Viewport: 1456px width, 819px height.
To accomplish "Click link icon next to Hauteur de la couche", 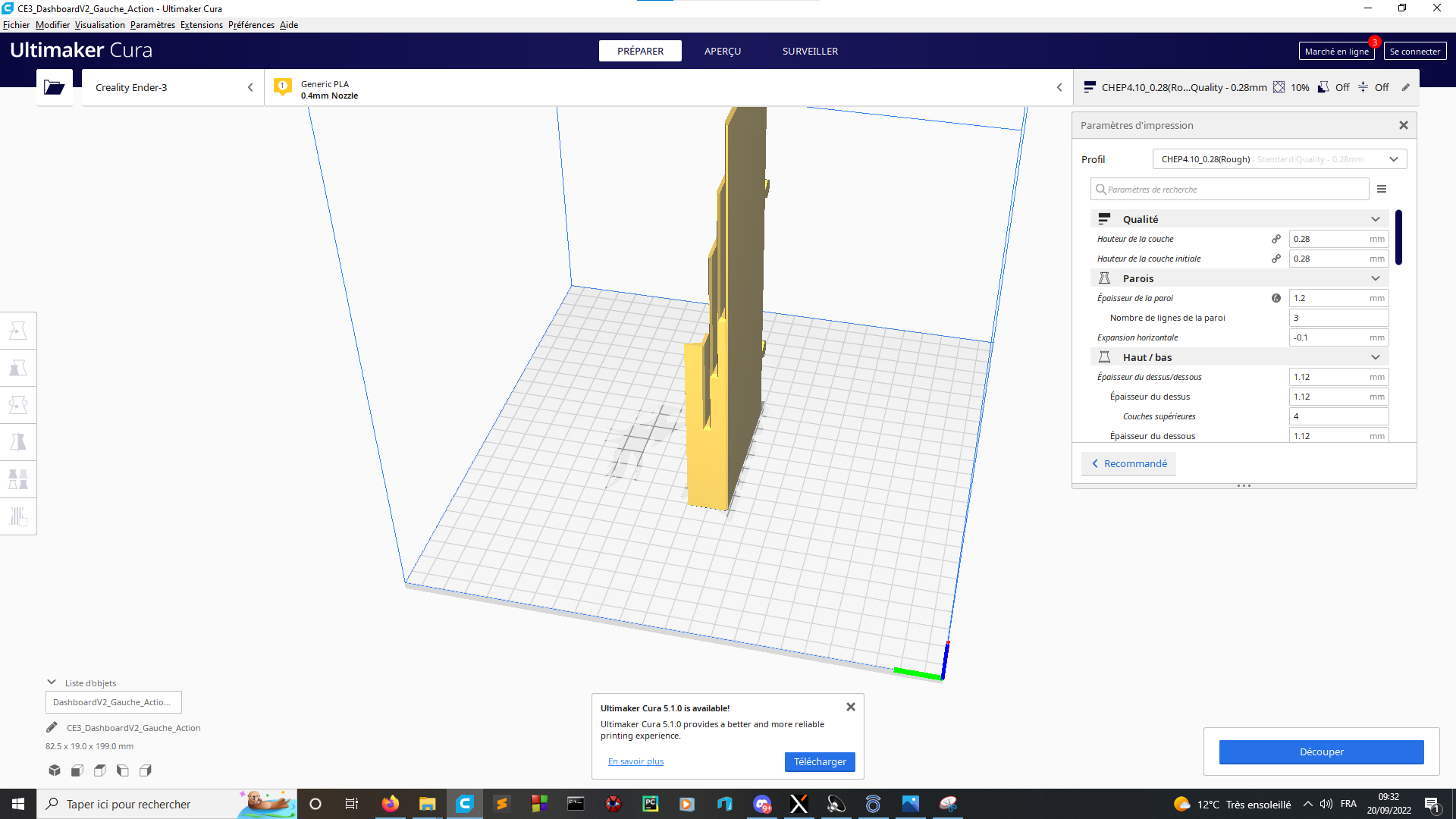I will (1276, 239).
